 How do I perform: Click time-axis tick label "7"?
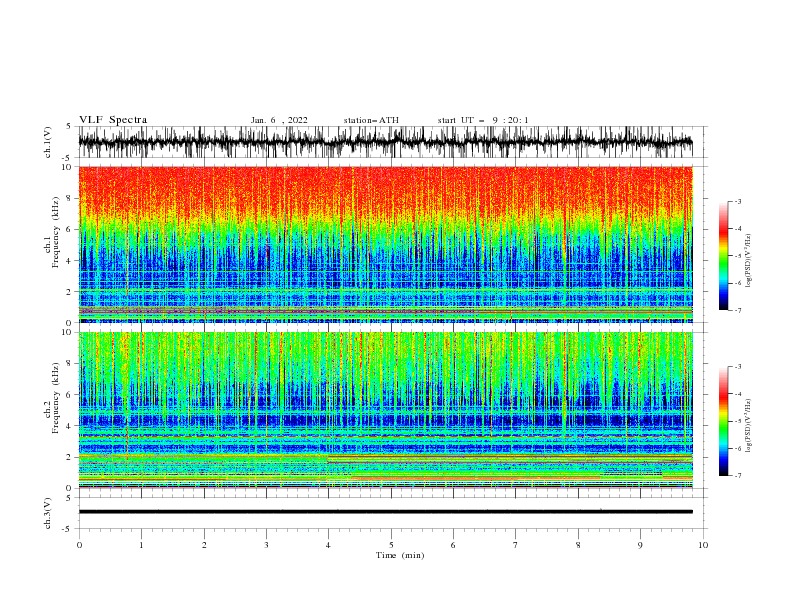516,545
